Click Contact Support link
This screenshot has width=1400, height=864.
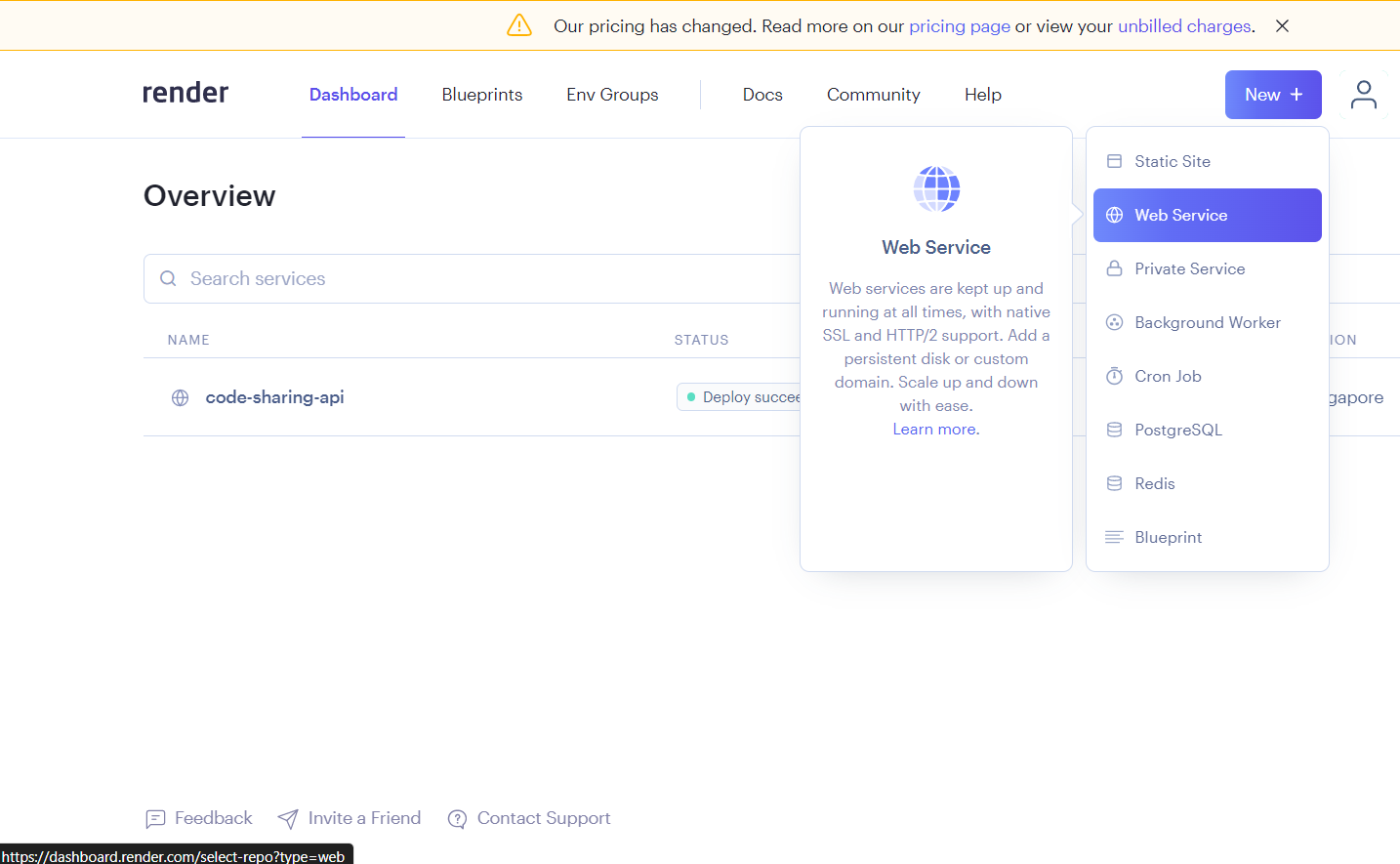tap(544, 818)
